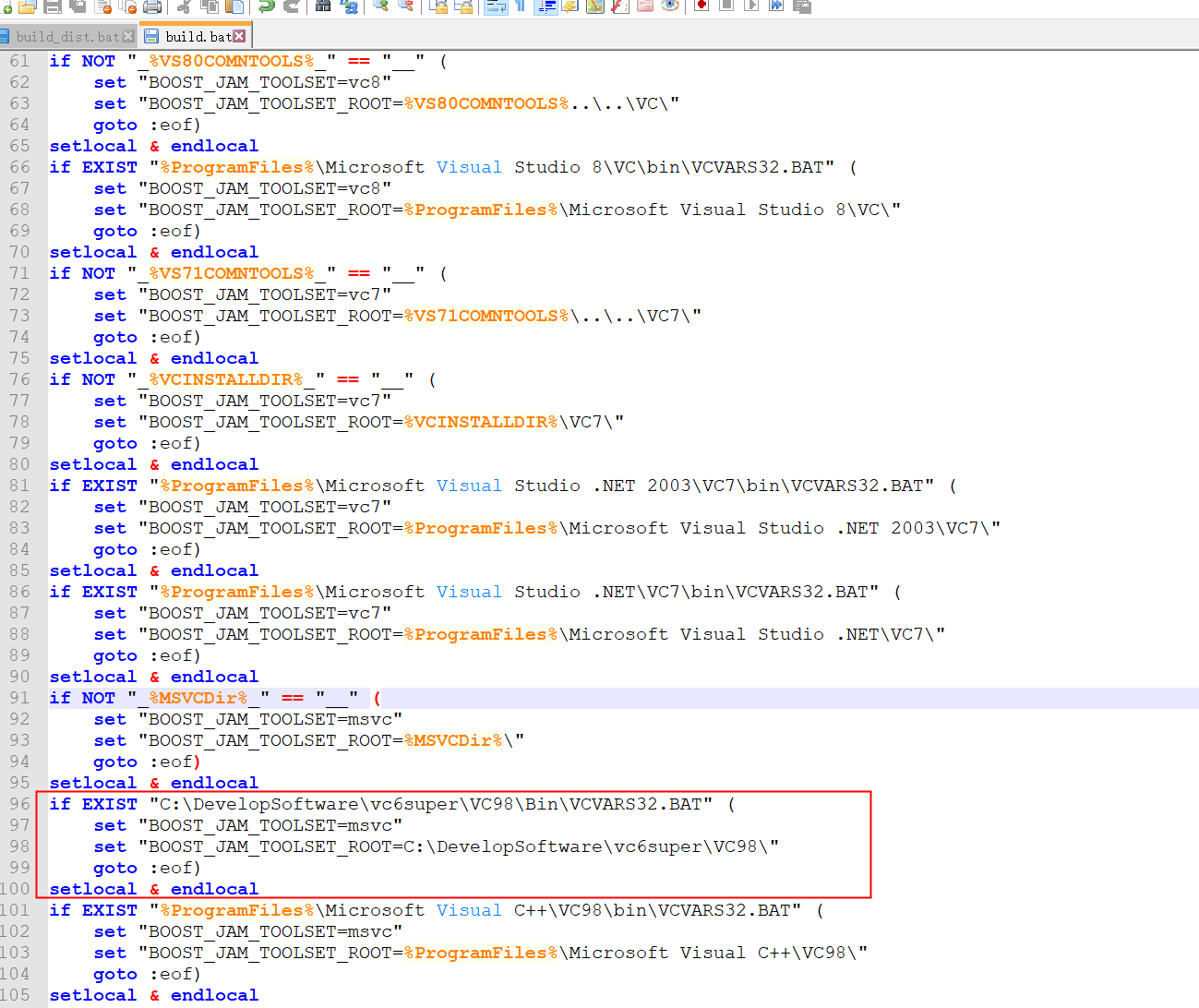1199x1008 pixels.
Task: Click the vc6super VCVARS32.BAT path on line 96
Action: [x=431, y=804]
